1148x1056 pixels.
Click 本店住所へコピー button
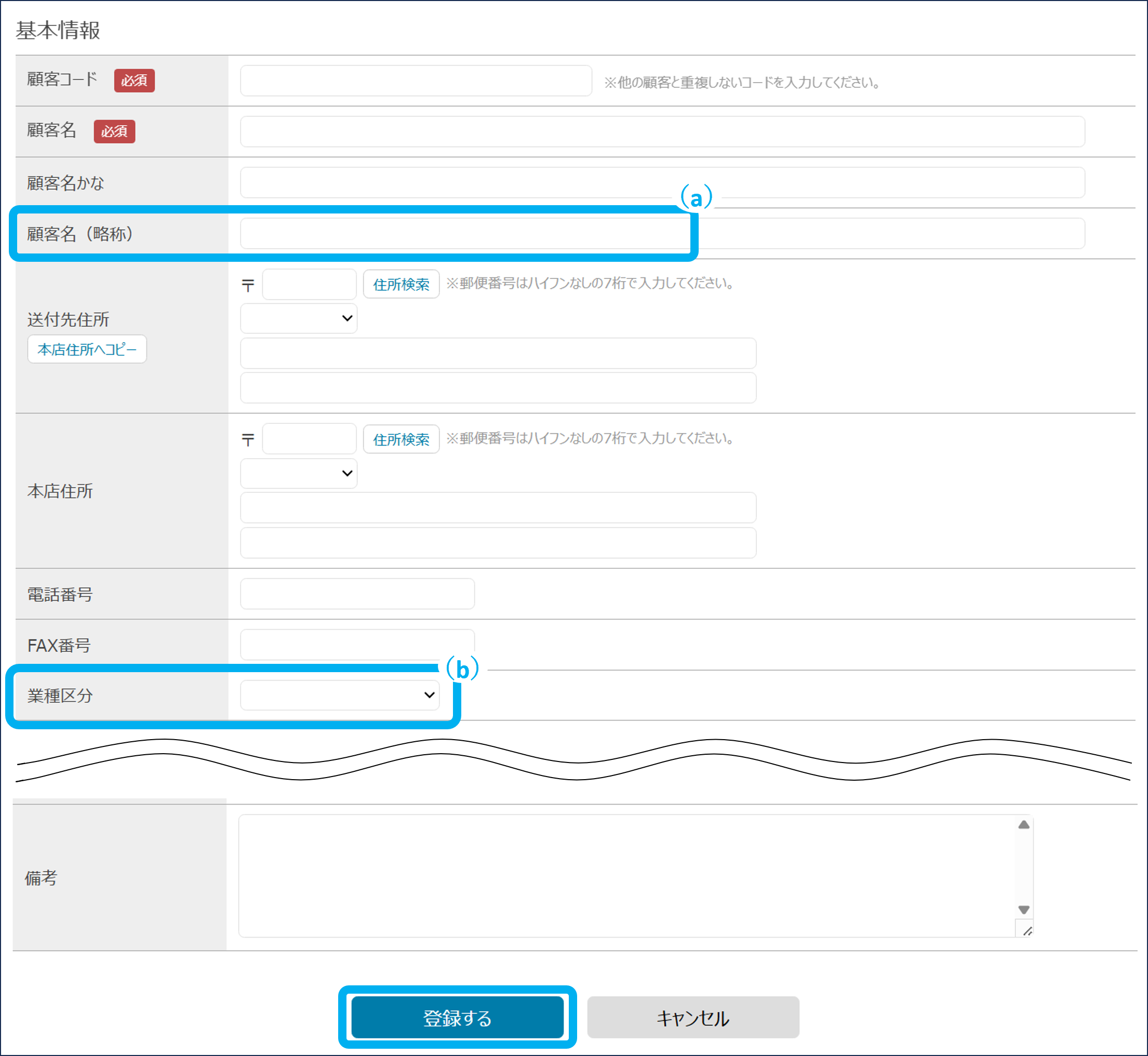click(87, 349)
